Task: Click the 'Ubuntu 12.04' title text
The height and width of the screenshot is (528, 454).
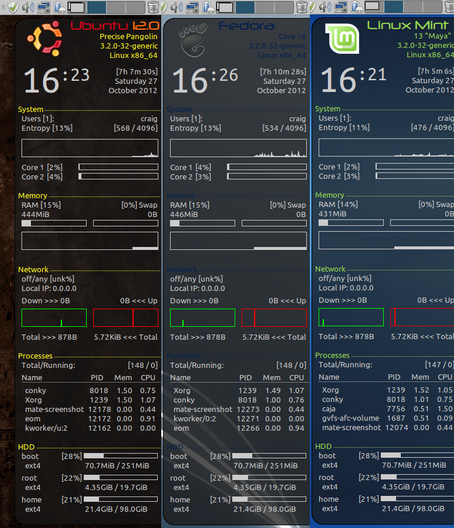Action: click(x=115, y=26)
